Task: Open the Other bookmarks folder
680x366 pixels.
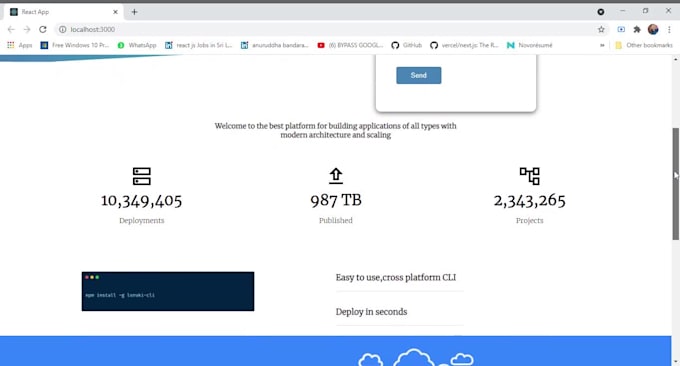Action: pos(644,45)
